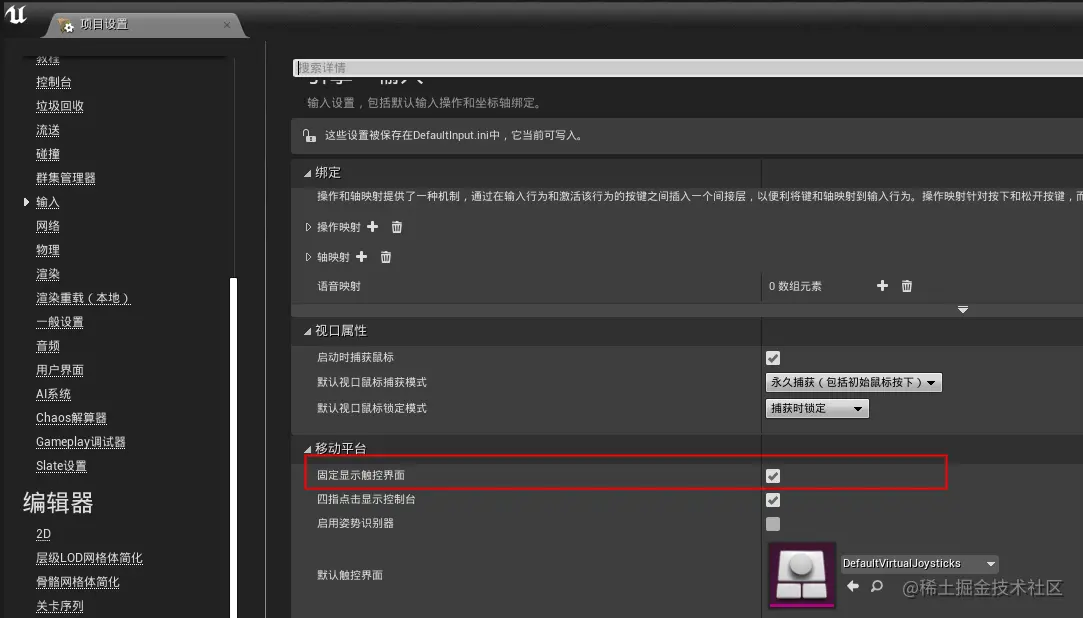Screen dimensions: 1083x618
Task: Open AI系统 settings category
Action: point(53,394)
